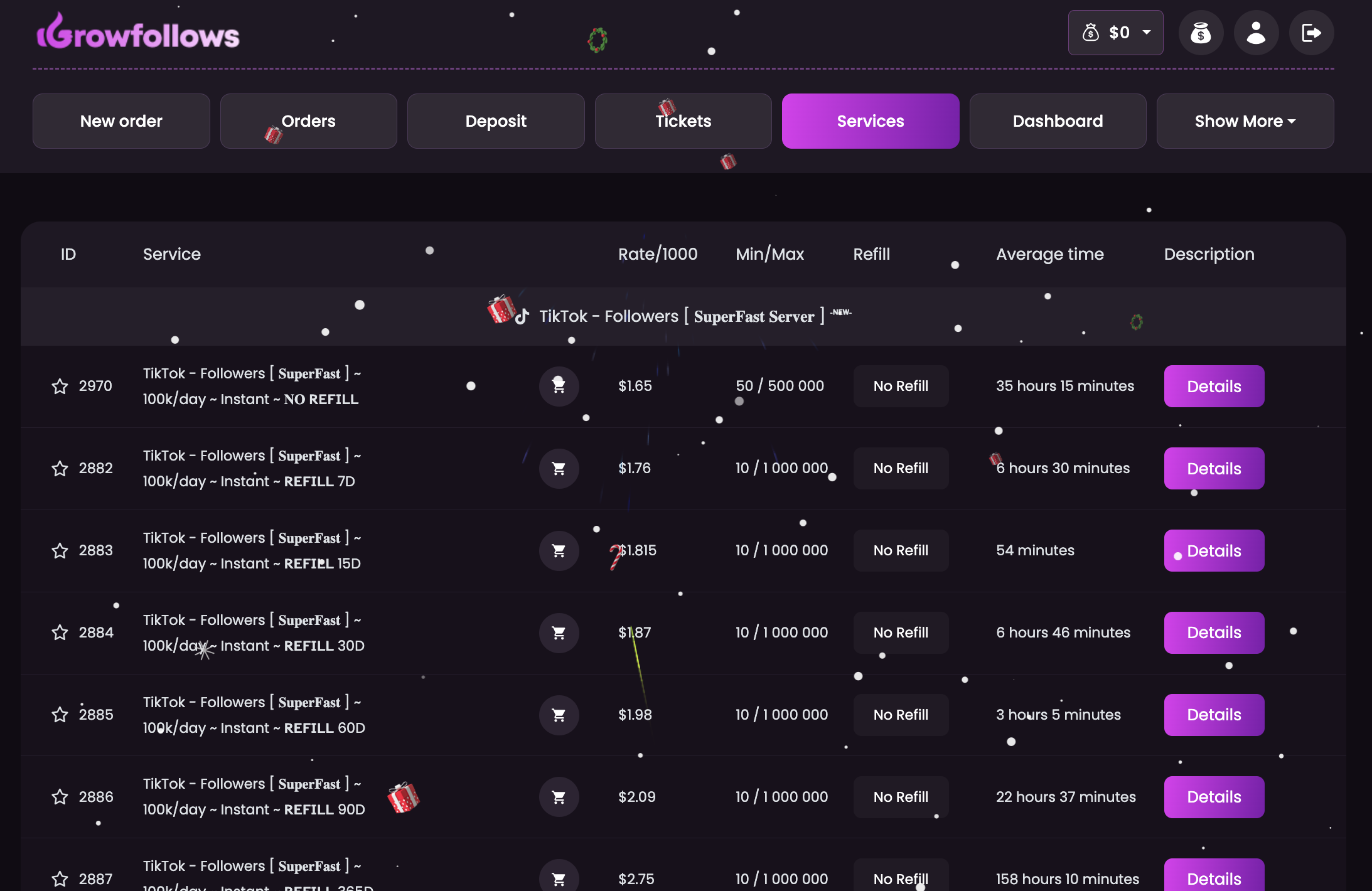Viewport: 1372px width, 891px height.
Task: Click cart icon for service 2882
Action: [559, 468]
